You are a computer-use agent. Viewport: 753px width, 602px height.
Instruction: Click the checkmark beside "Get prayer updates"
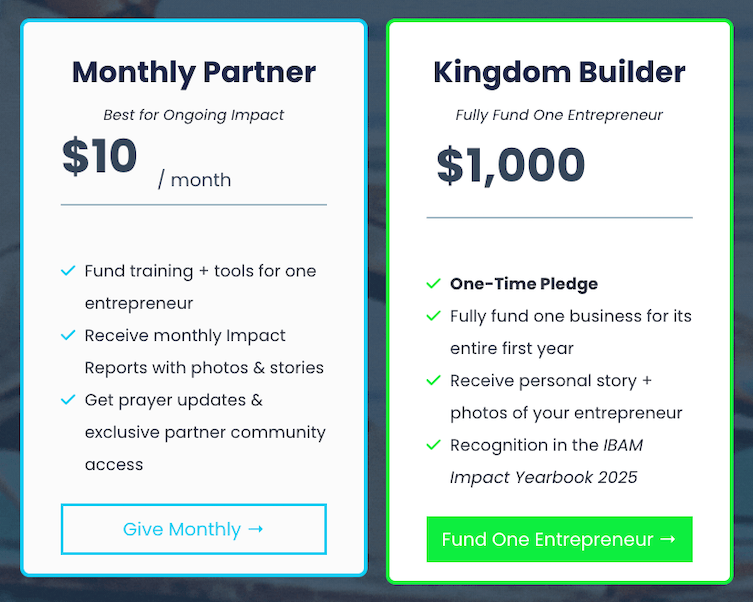tap(68, 400)
